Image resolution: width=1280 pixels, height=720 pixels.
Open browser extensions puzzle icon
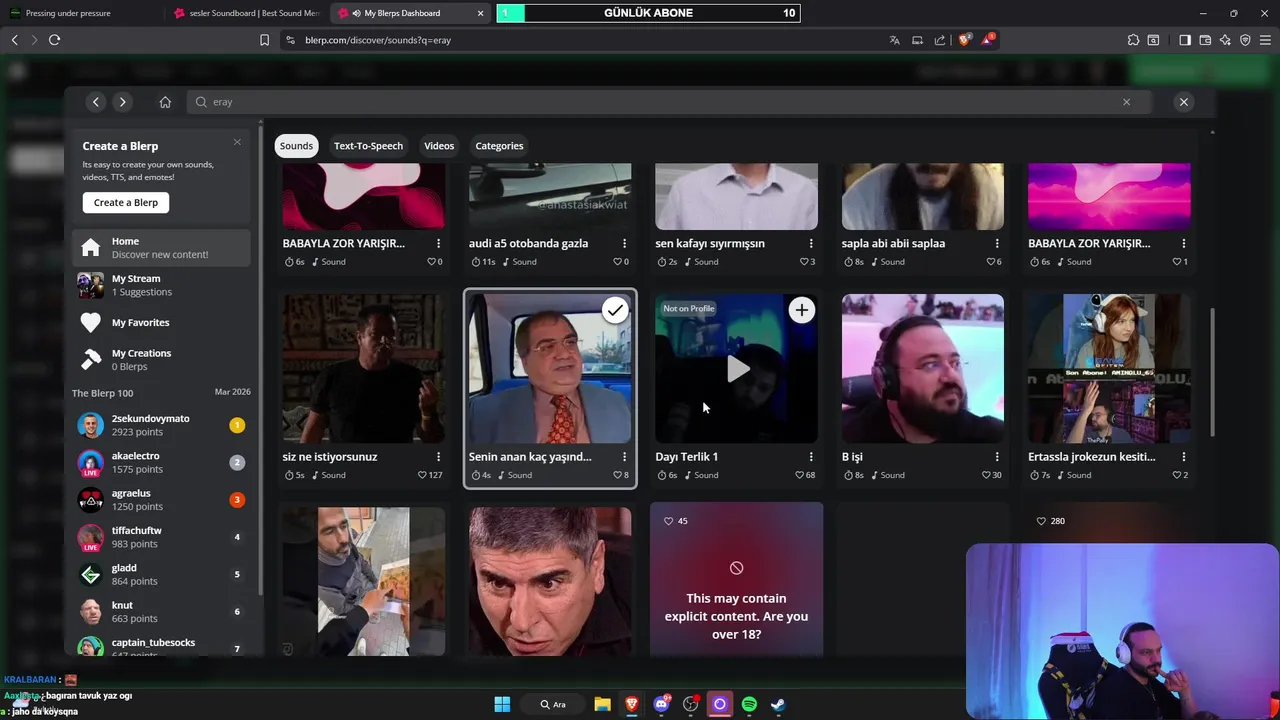point(1133,40)
